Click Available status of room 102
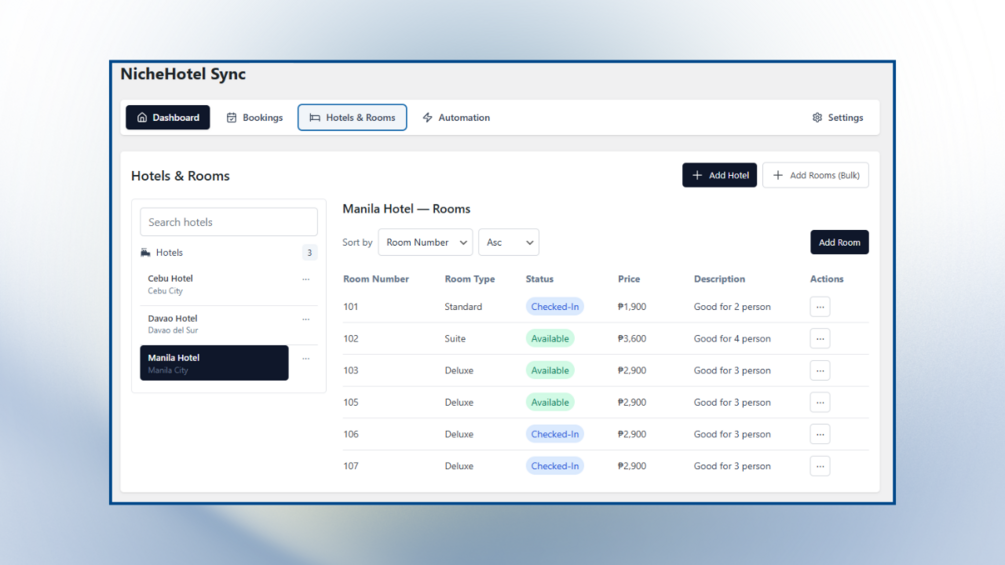 click(550, 338)
